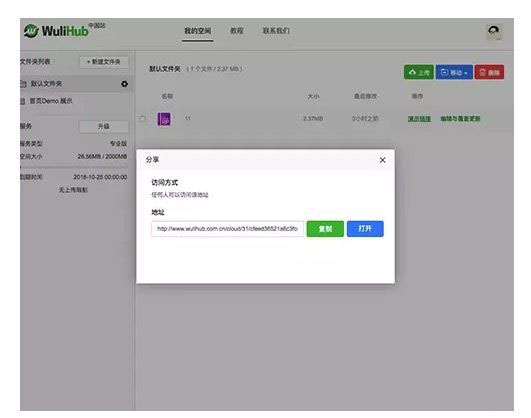
Task: Click the 名称 column header
Action: 167,96
